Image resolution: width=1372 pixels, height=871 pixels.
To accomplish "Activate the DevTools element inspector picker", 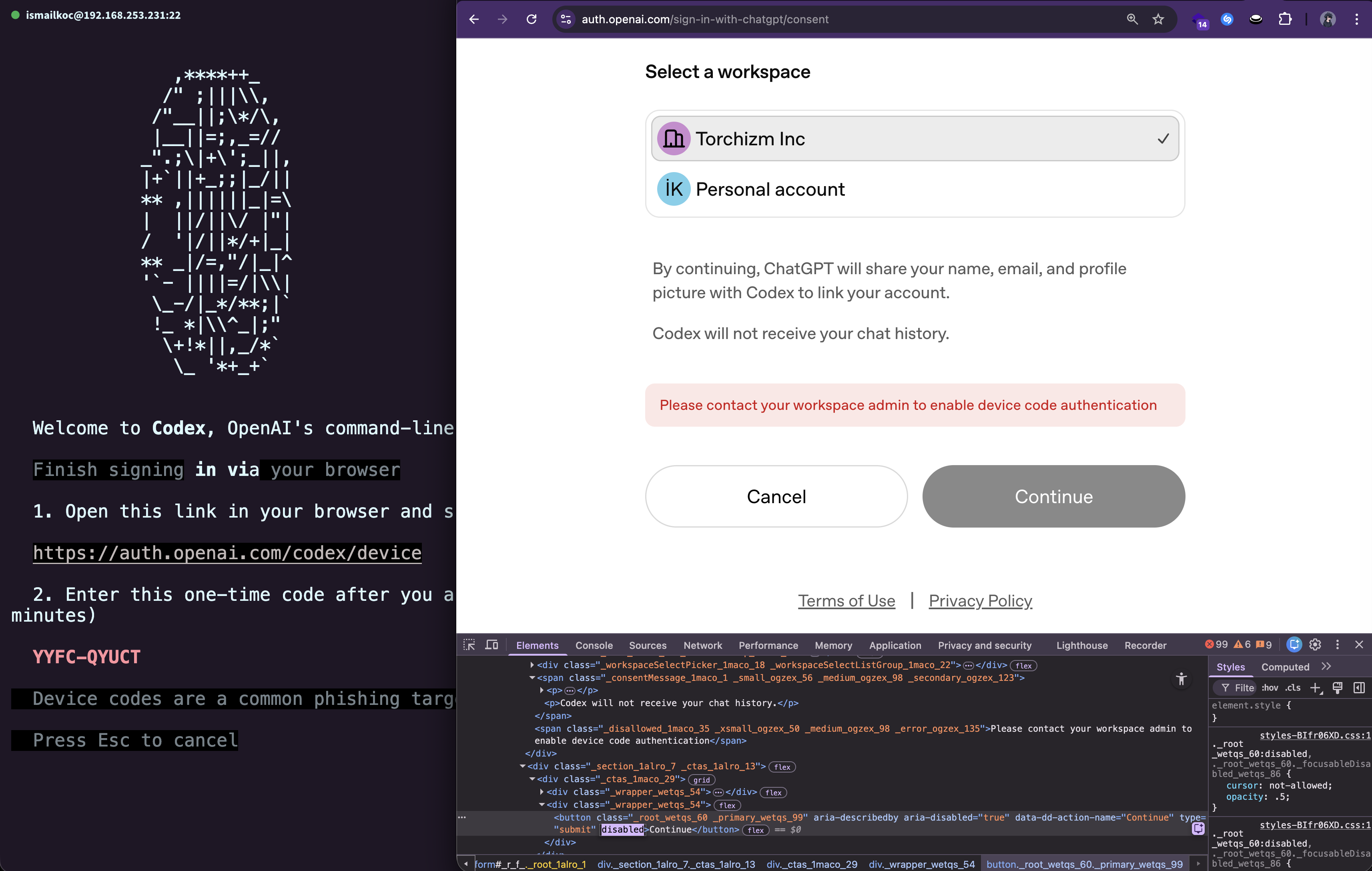I will click(469, 645).
